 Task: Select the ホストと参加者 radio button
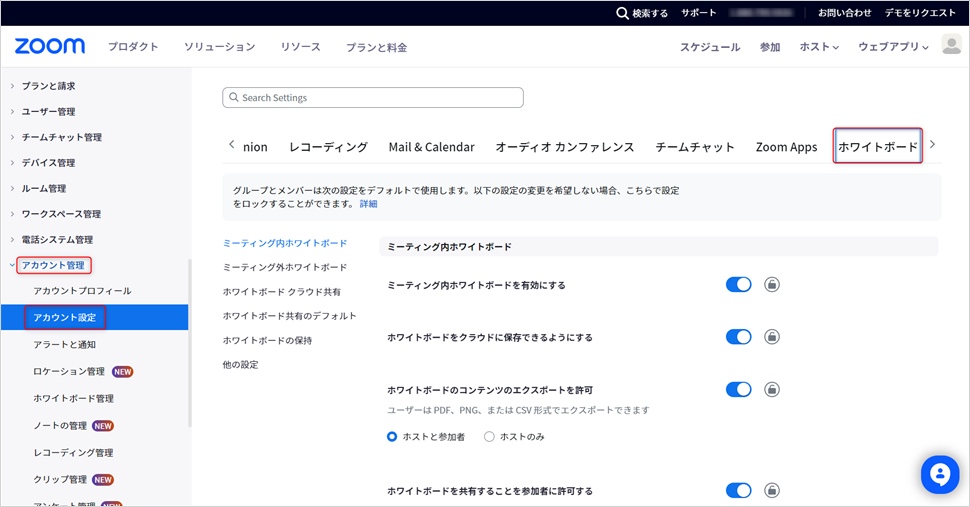pyautogui.click(x=392, y=437)
